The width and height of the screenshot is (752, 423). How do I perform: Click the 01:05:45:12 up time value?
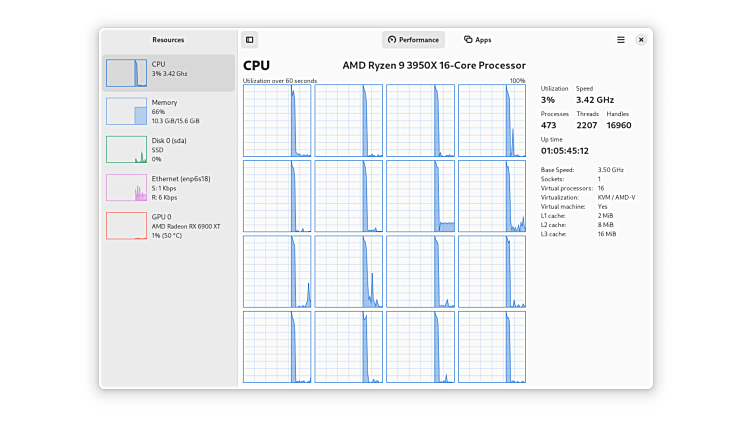[x=564, y=151]
